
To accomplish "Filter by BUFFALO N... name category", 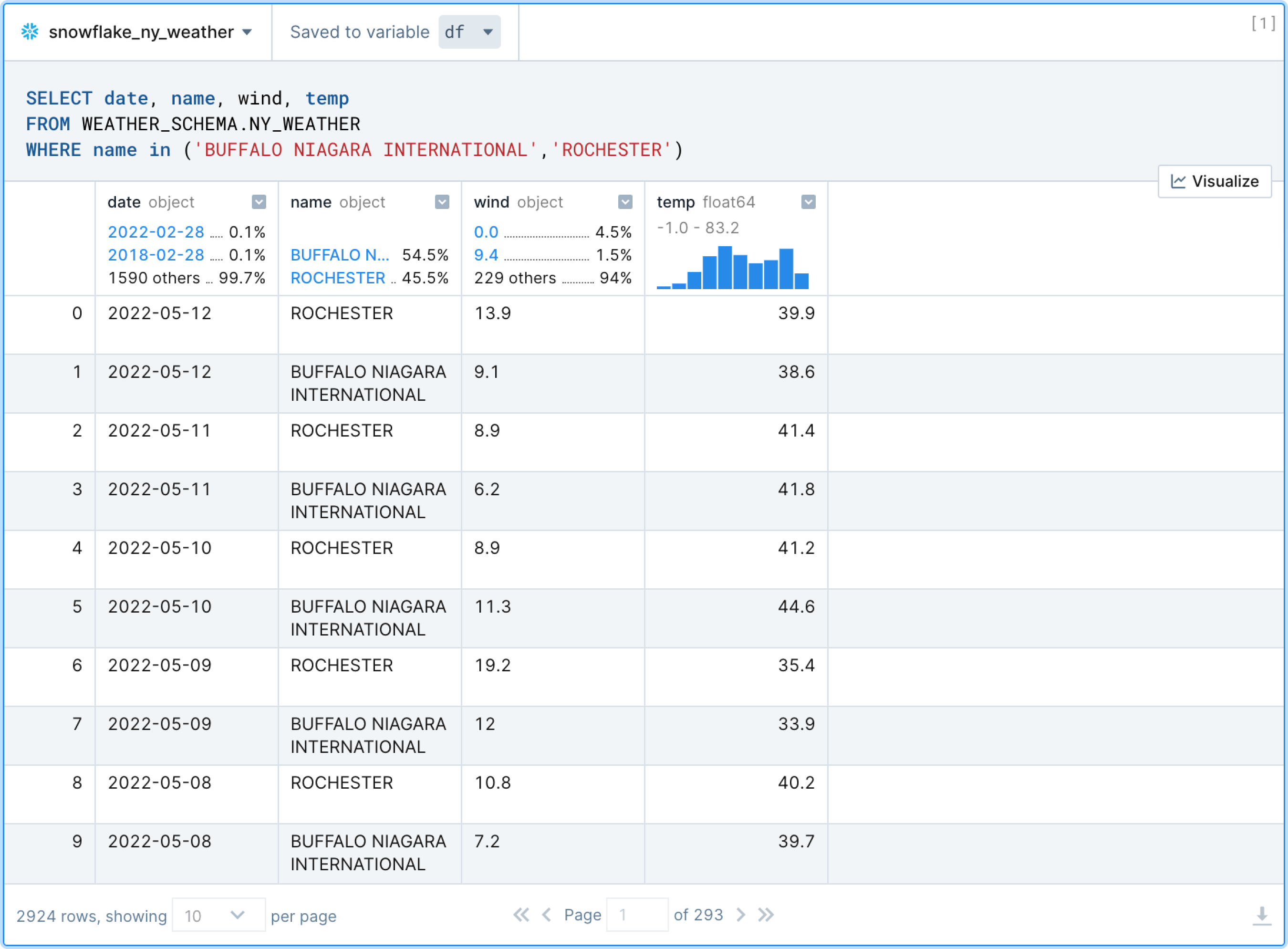I will [x=340, y=255].
